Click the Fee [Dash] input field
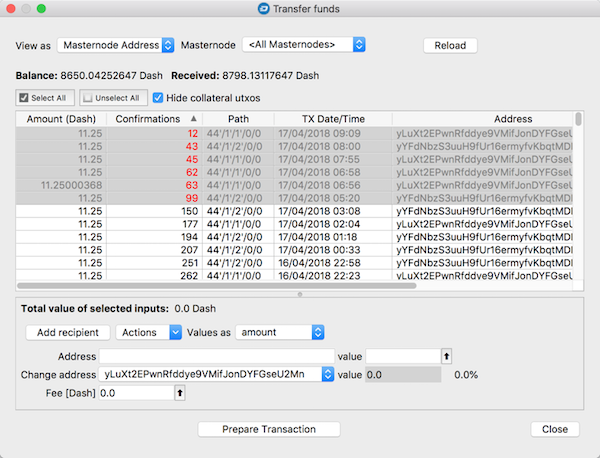 coord(137,393)
